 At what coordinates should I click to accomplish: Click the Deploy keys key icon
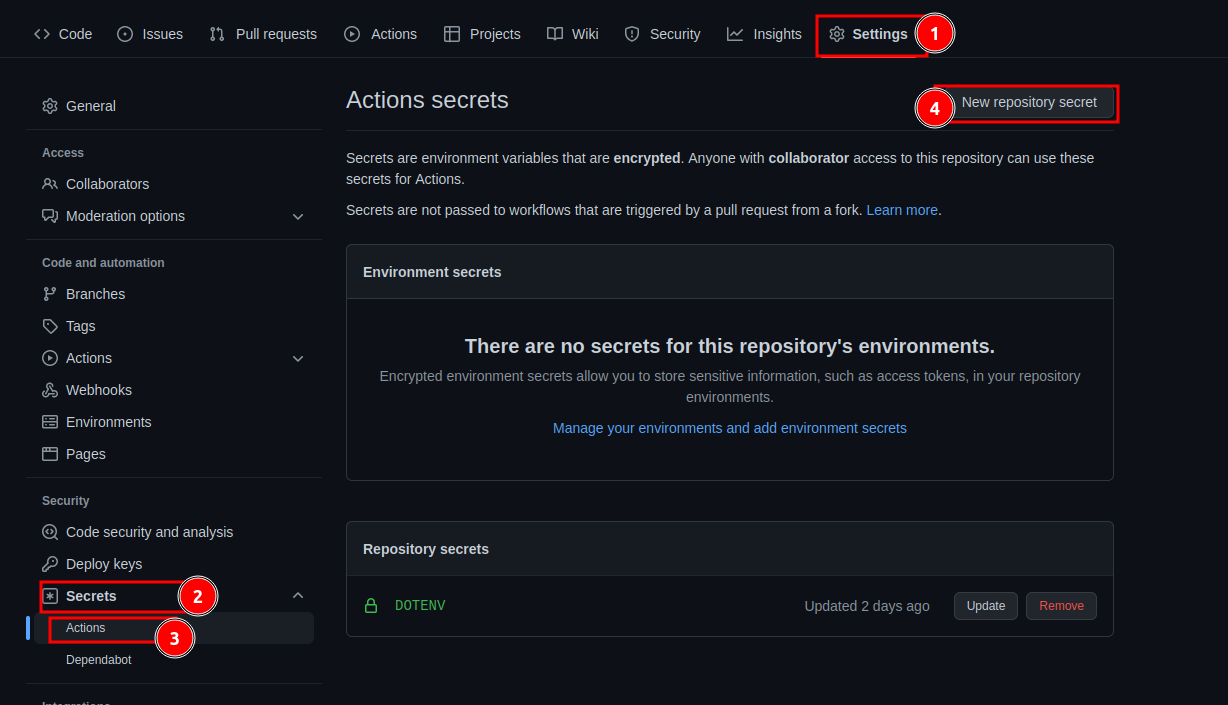50,564
